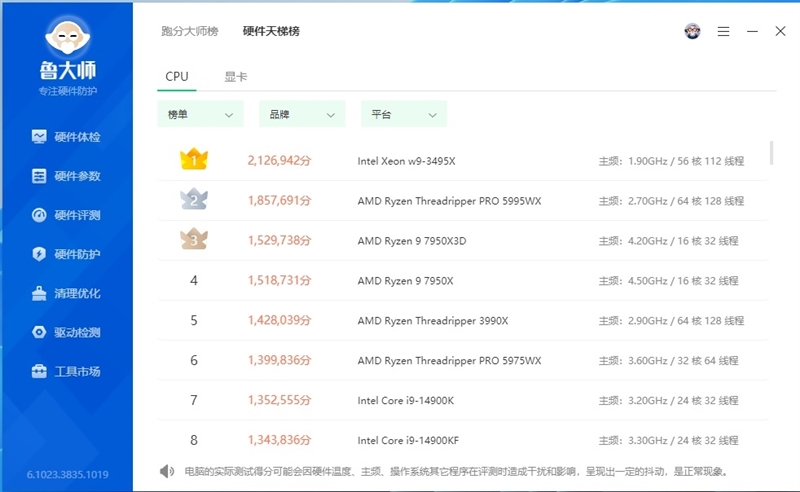Viewport: 800px width, 492px height.
Task: Select 清理优化 in the sidebar
Action: (x=66, y=293)
